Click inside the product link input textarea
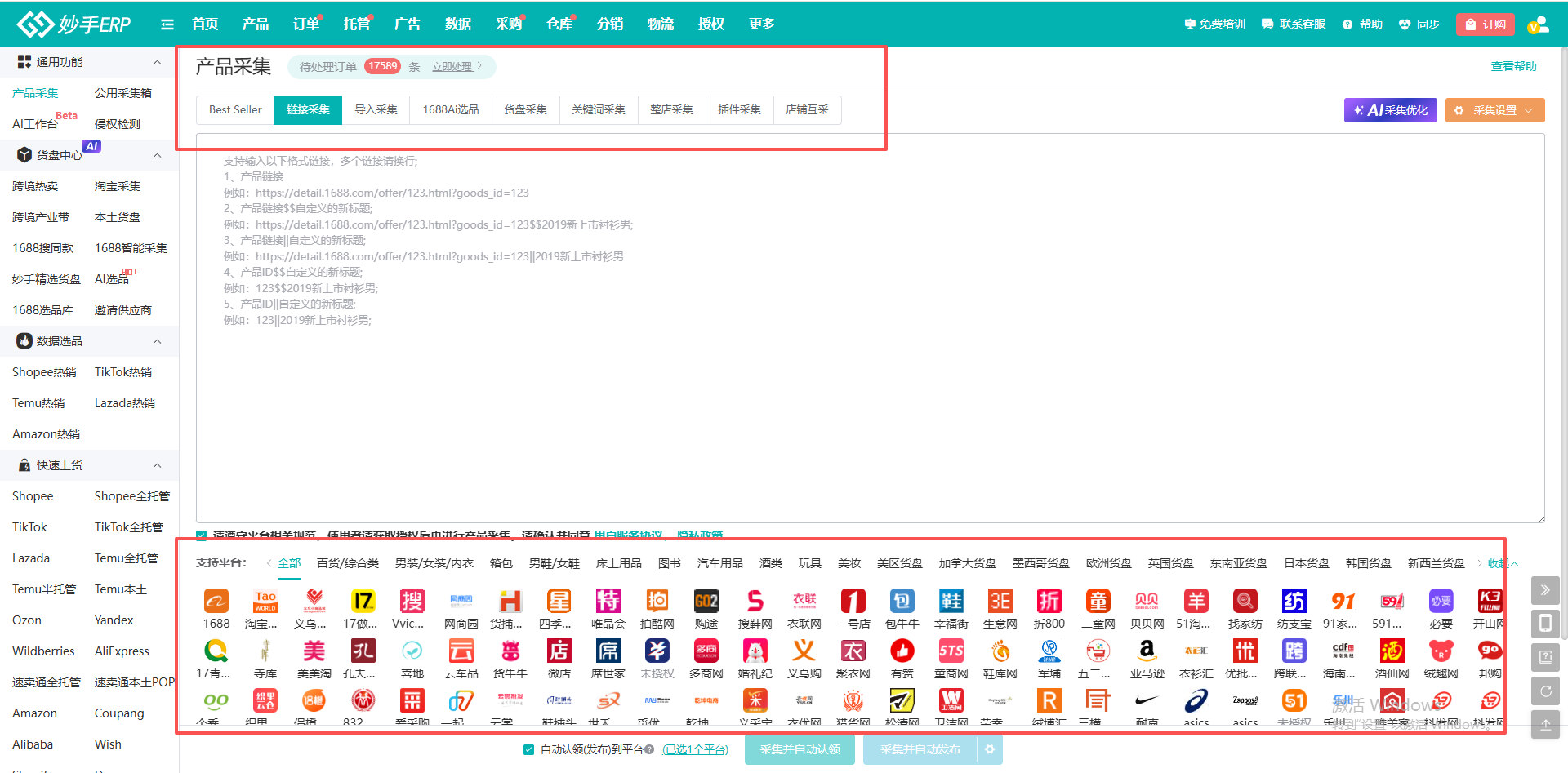 pos(869,408)
